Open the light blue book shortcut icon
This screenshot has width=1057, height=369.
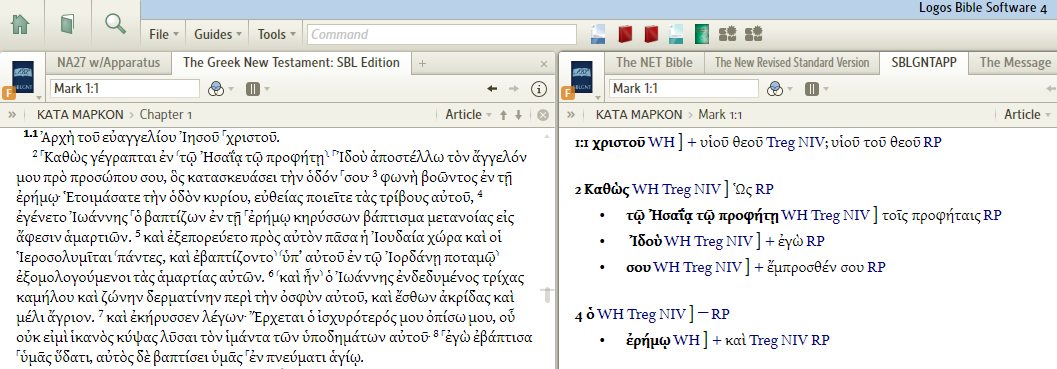tap(598, 34)
